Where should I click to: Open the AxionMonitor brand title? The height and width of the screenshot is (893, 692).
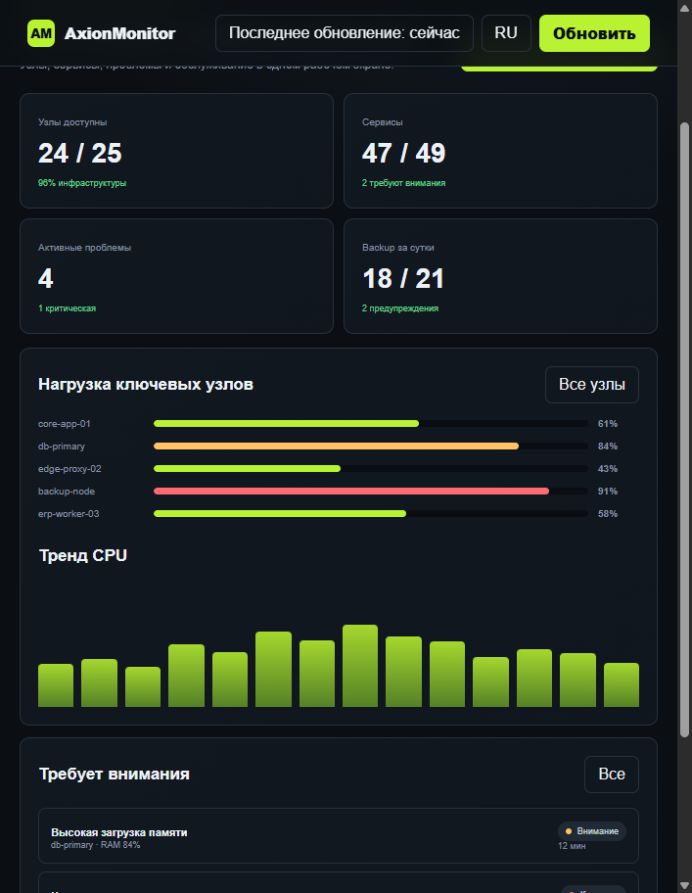[x=120, y=34]
